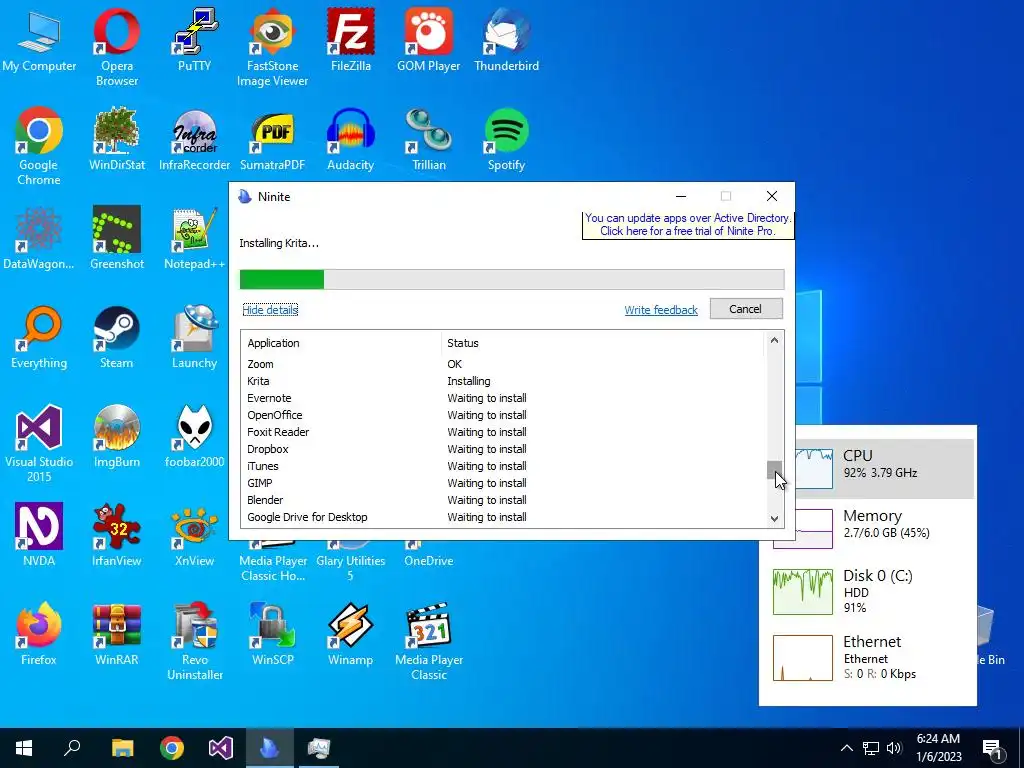Select the Foxit Reader row
Image resolution: width=1024 pixels, height=768 pixels.
[x=503, y=432]
